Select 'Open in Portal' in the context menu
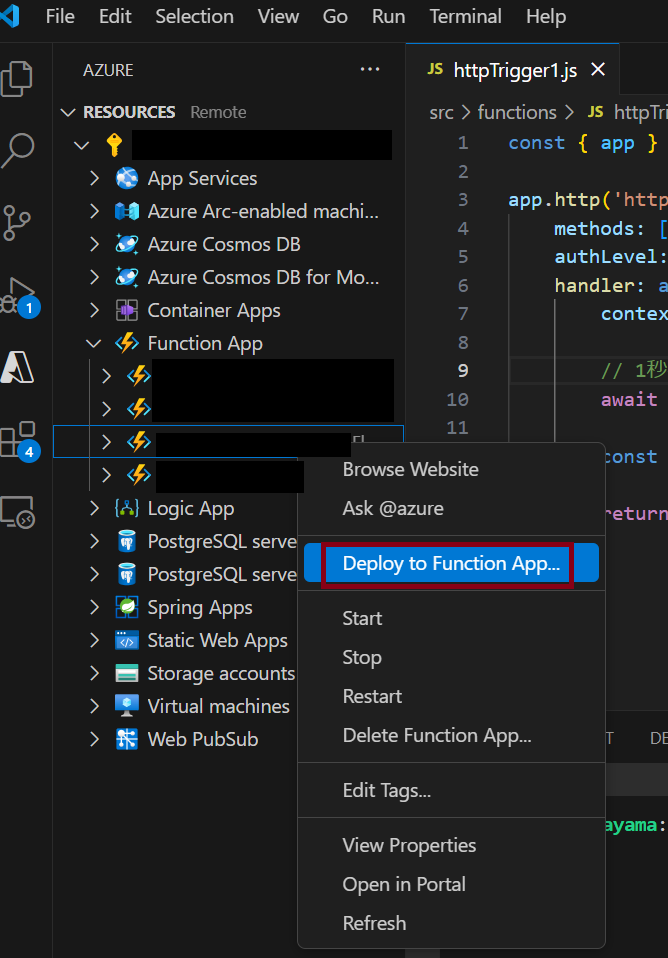 click(403, 884)
